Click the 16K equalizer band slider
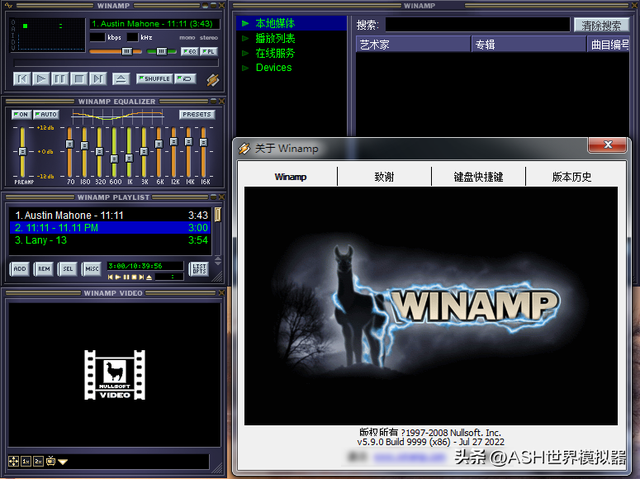The width and height of the screenshot is (640, 479). pyautogui.click(x=203, y=152)
